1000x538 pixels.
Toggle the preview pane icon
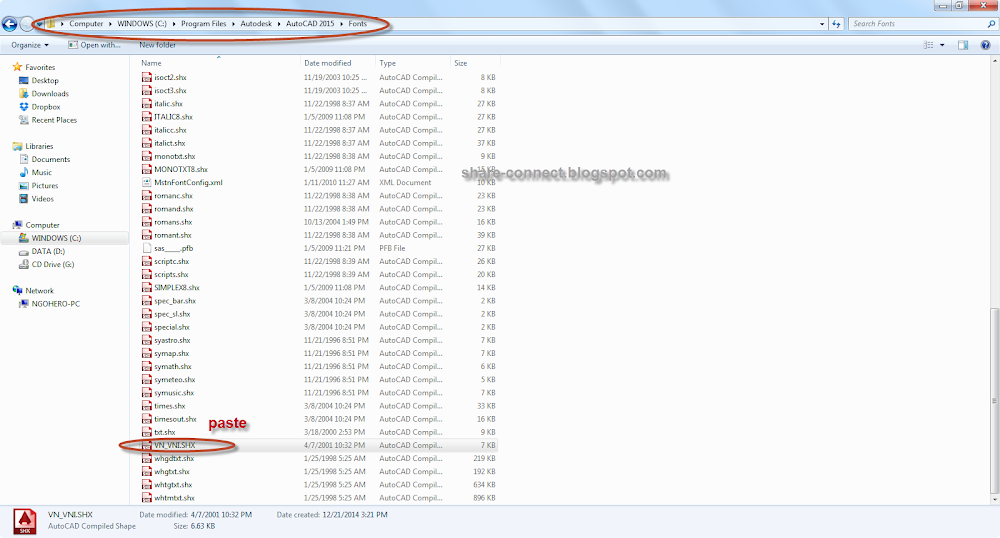point(963,45)
